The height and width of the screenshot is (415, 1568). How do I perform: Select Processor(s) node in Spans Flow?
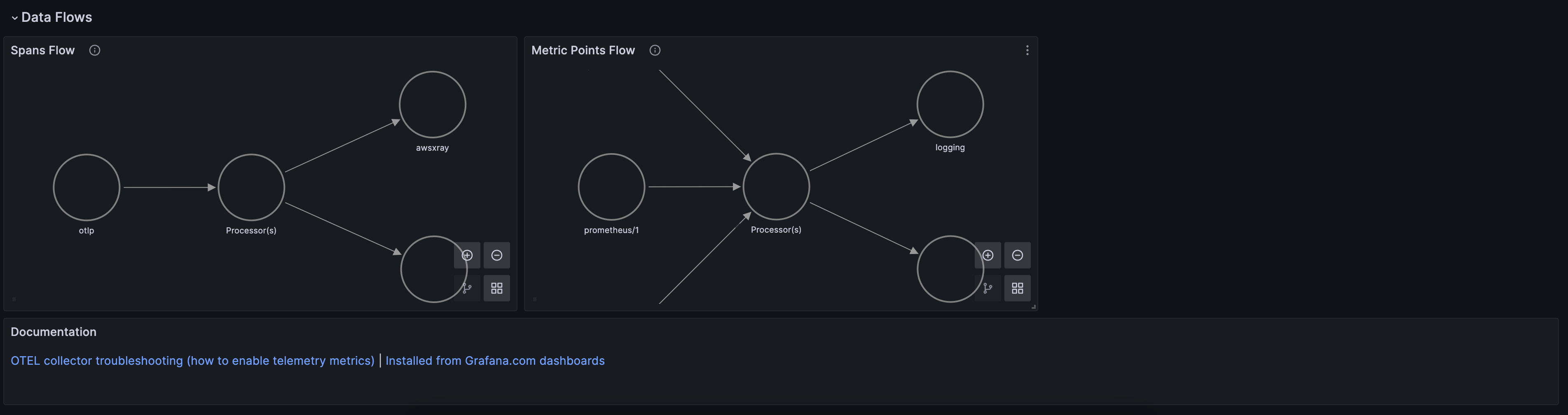click(x=251, y=187)
